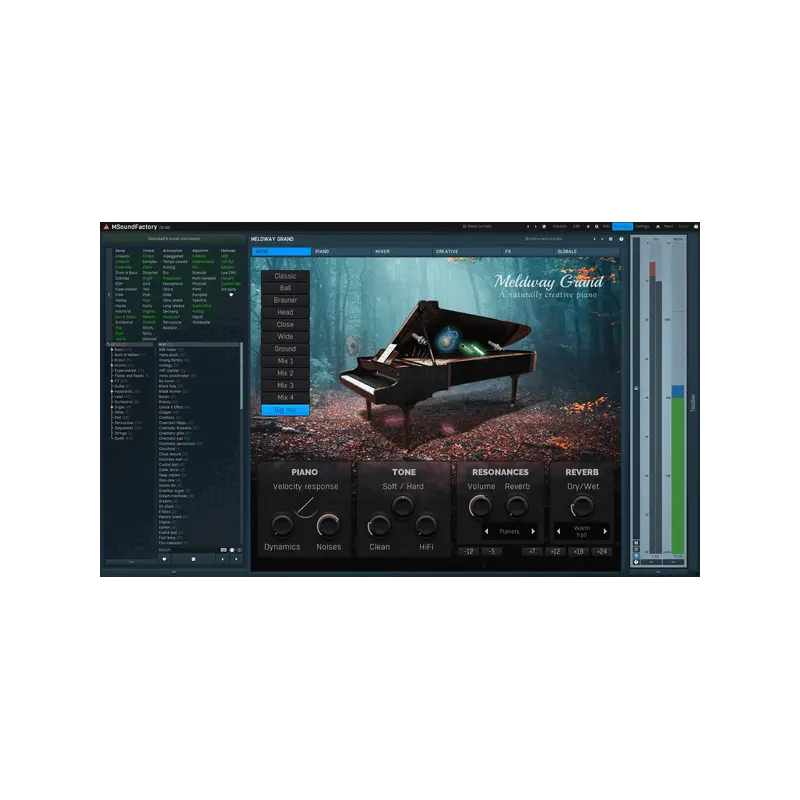Click previous instrument preset arrow
The width and height of the screenshot is (800, 800).
(x=594, y=239)
